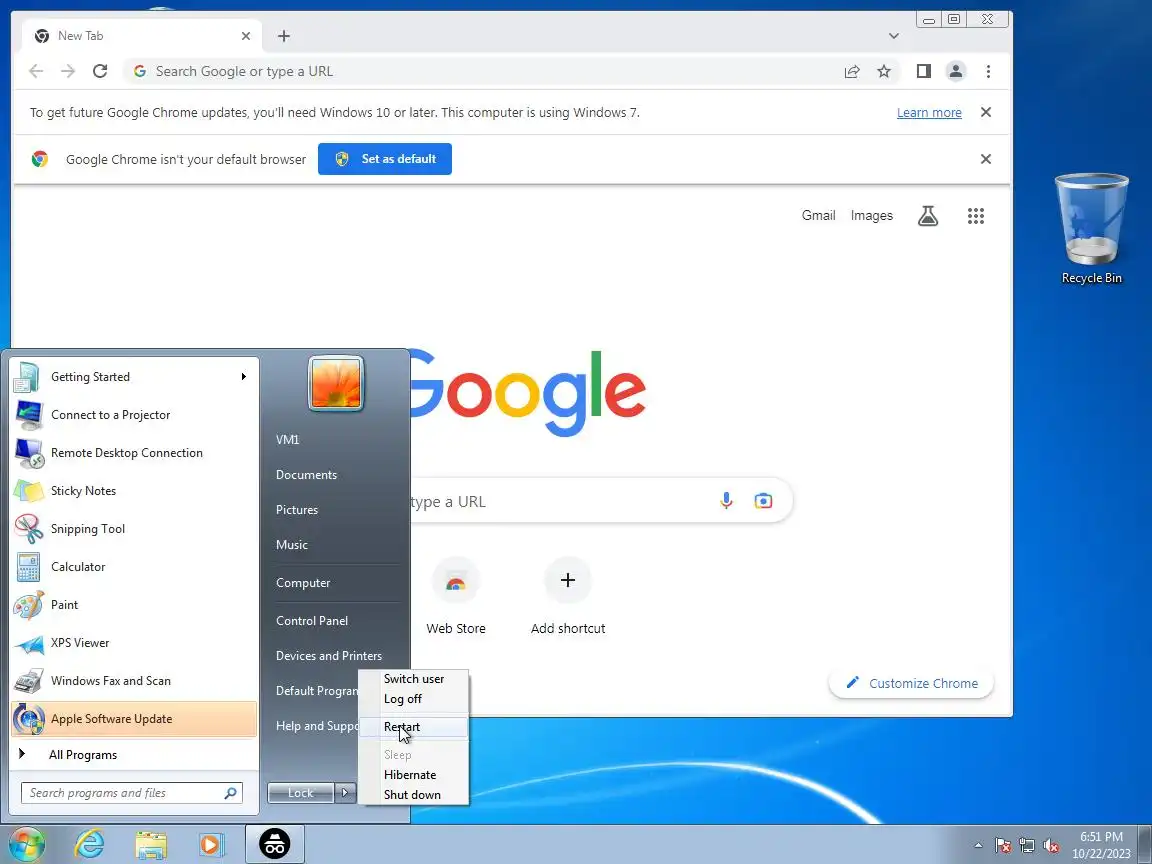Open Computer from Start menu
The width and height of the screenshot is (1152, 864).
pos(303,583)
